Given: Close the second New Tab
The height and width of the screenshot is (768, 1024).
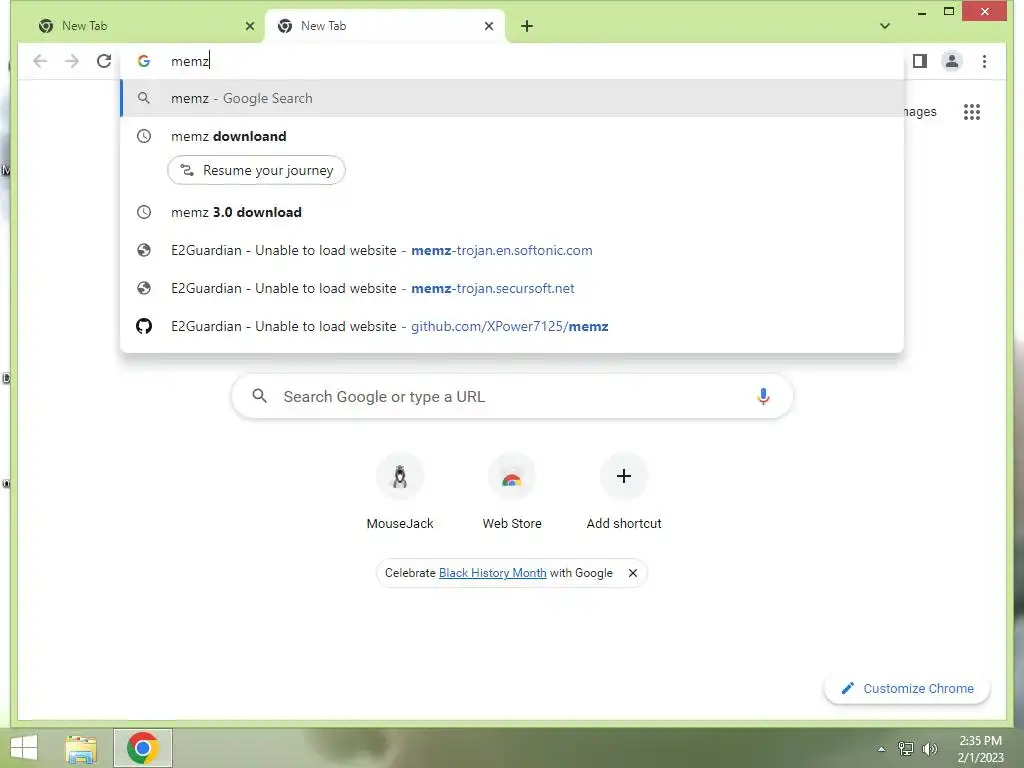Looking at the screenshot, I should pyautogui.click(x=489, y=26).
